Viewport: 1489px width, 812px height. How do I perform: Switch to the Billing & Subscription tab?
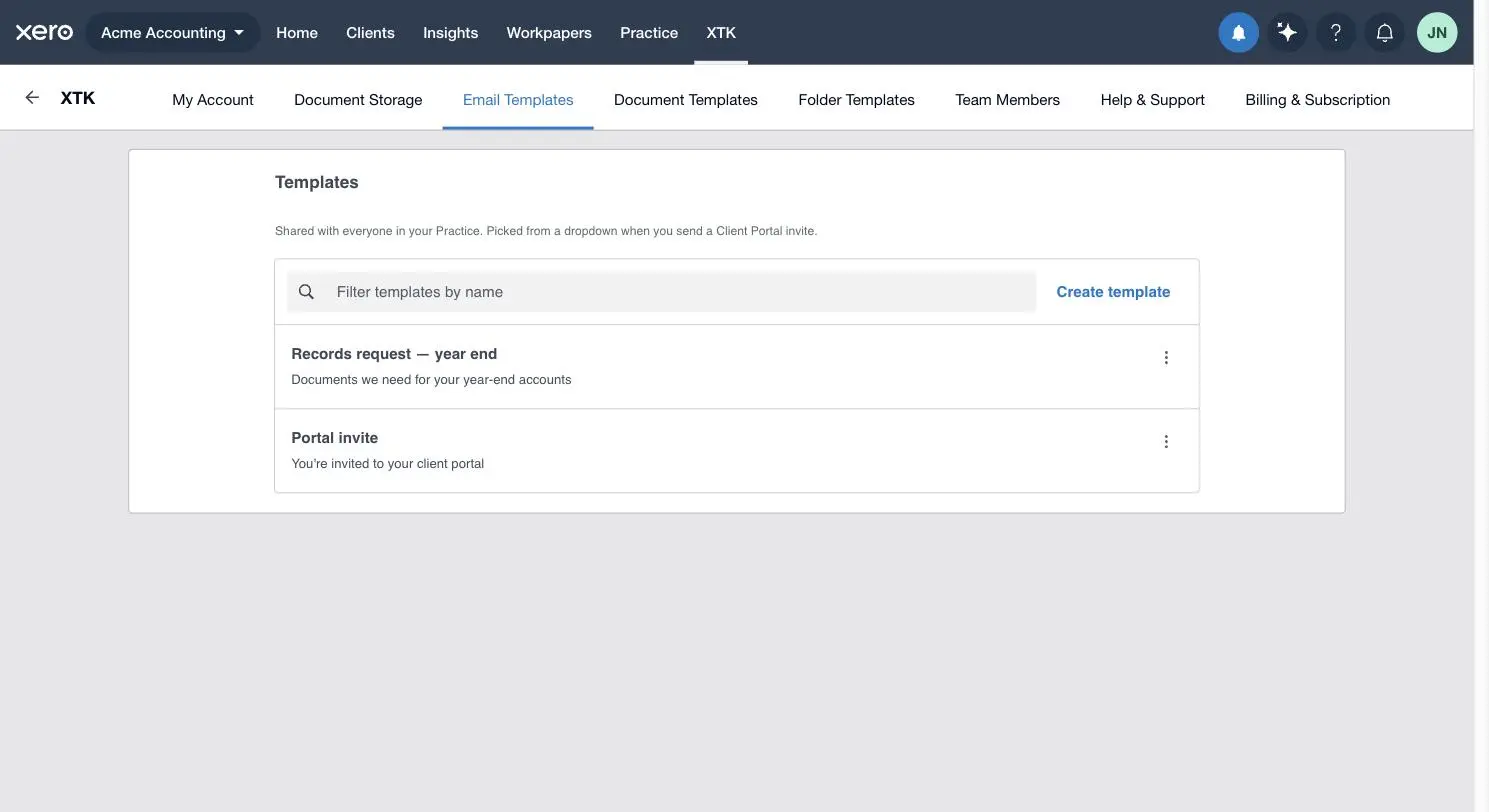tap(1317, 99)
